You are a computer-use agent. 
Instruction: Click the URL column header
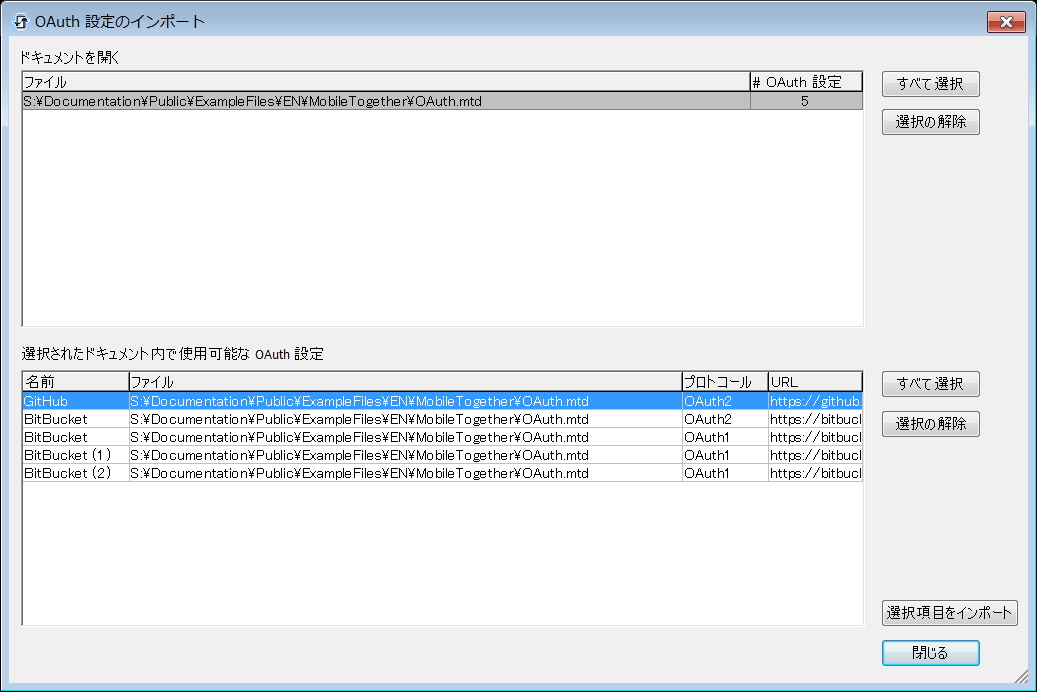click(815, 382)
